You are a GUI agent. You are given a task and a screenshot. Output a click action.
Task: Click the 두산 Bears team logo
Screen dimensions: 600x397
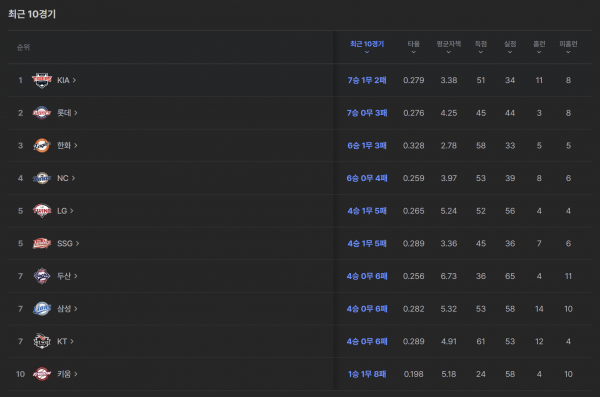tap(42, 276)
